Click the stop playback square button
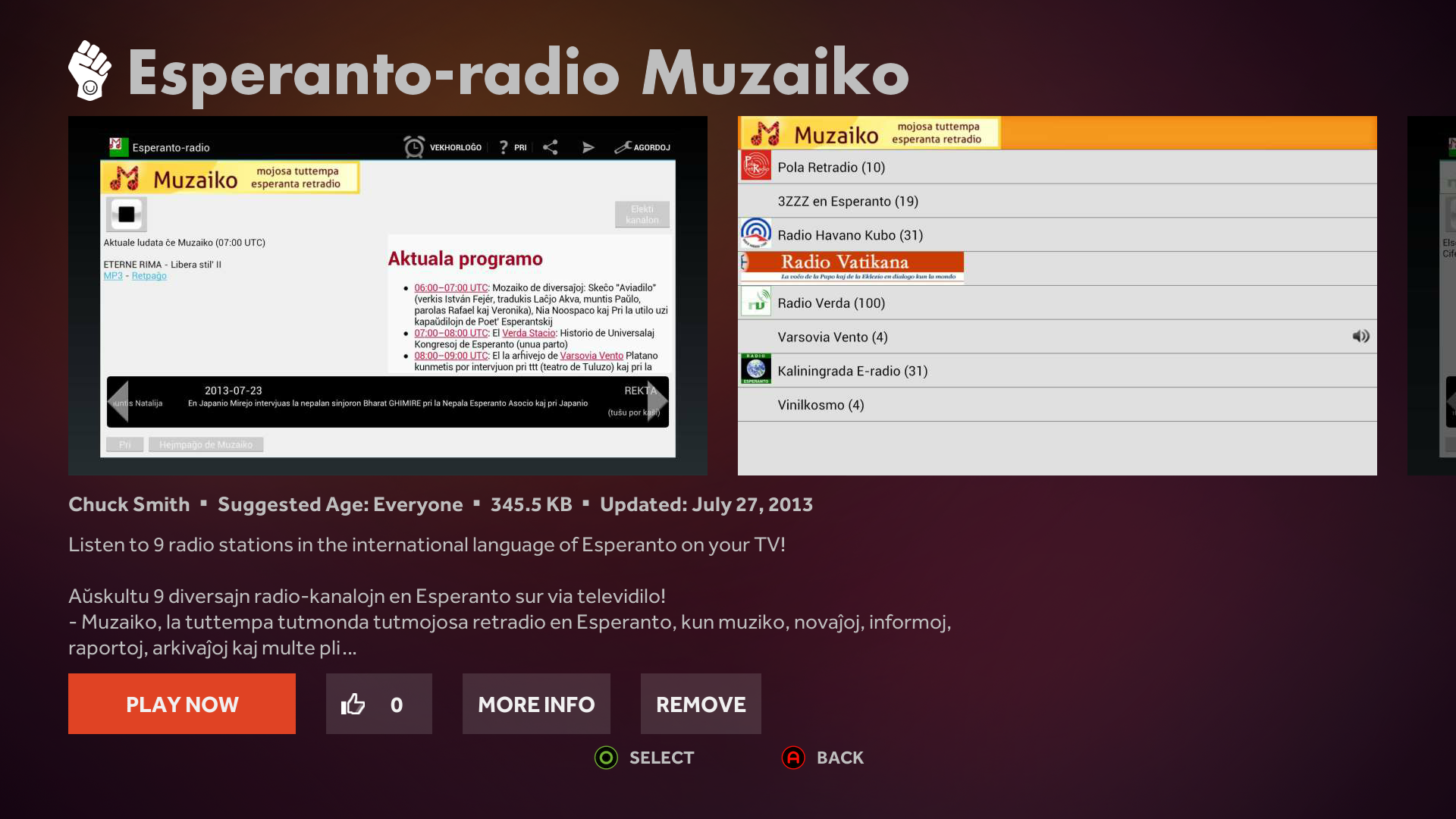The height and width of the screenshot is (819, 1456). pyautogui.click(x=127, y=215)
